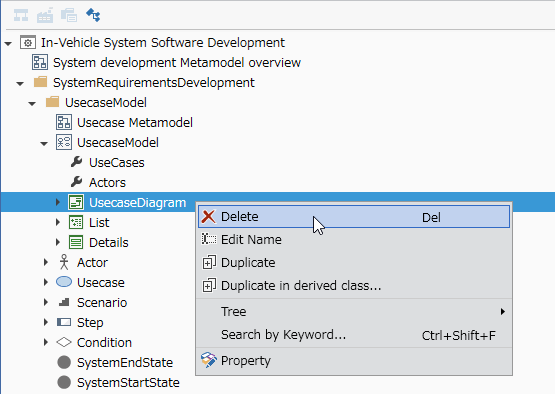Select the List tree item label
Image resolution: width=555 pixels, height=394 pixels.
coord(99,222)
